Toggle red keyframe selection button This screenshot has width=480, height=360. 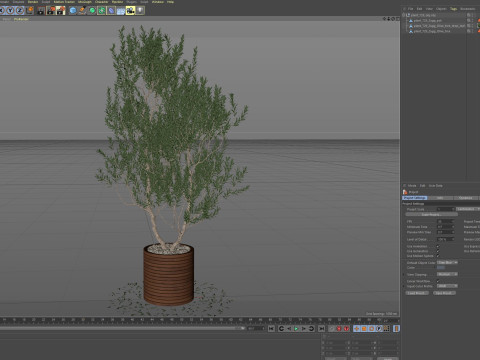pos(346,329)
